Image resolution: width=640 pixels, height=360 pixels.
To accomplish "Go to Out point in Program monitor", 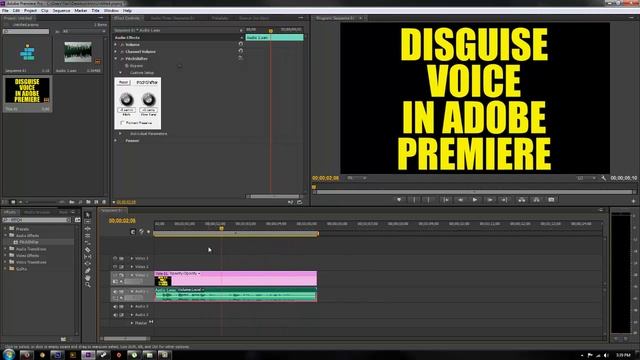I will pos(504,200).
